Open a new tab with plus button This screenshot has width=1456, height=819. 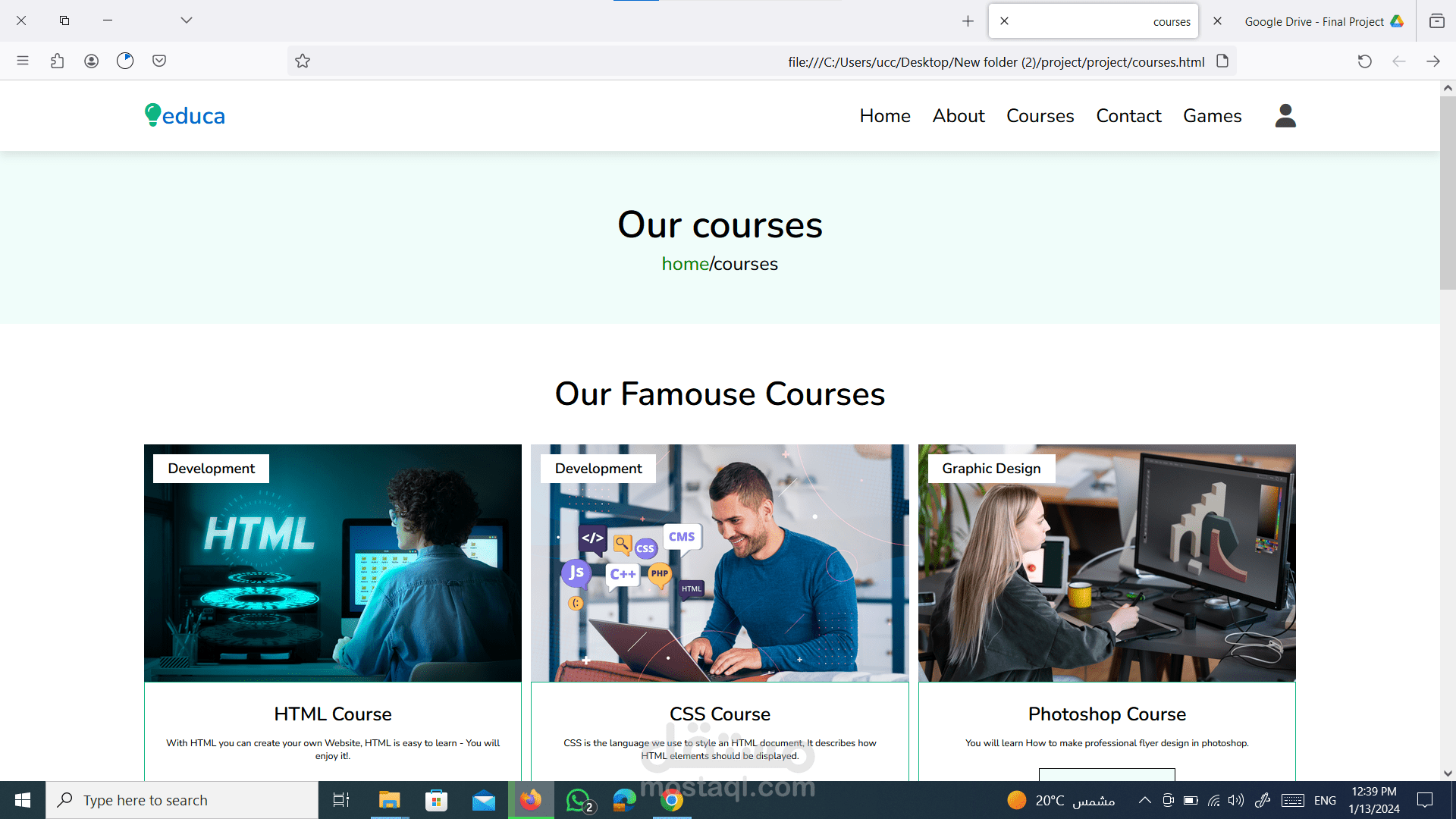[x=968, y=21]
